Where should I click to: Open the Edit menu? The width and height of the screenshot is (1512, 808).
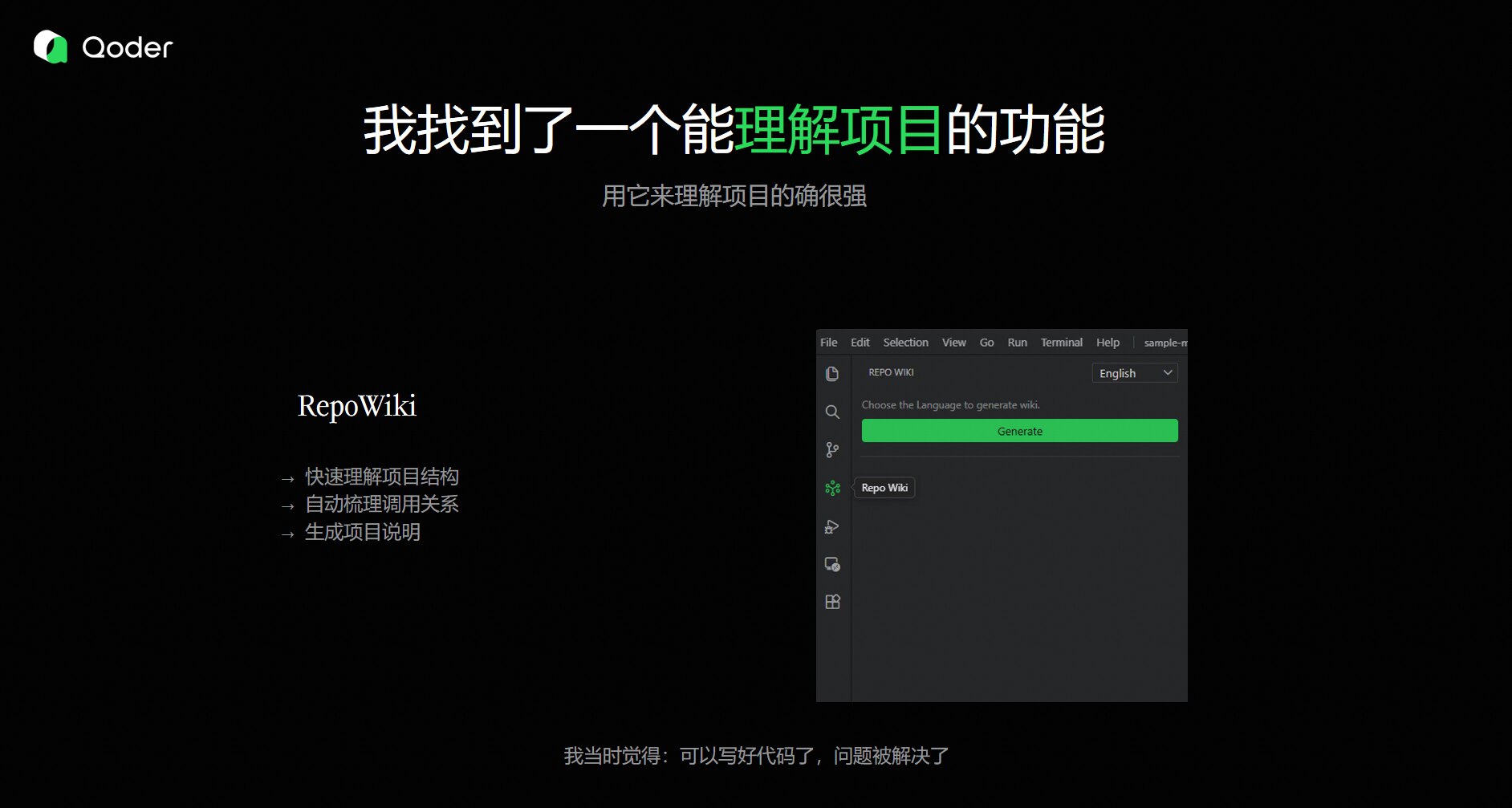click(x=860, y=343)
